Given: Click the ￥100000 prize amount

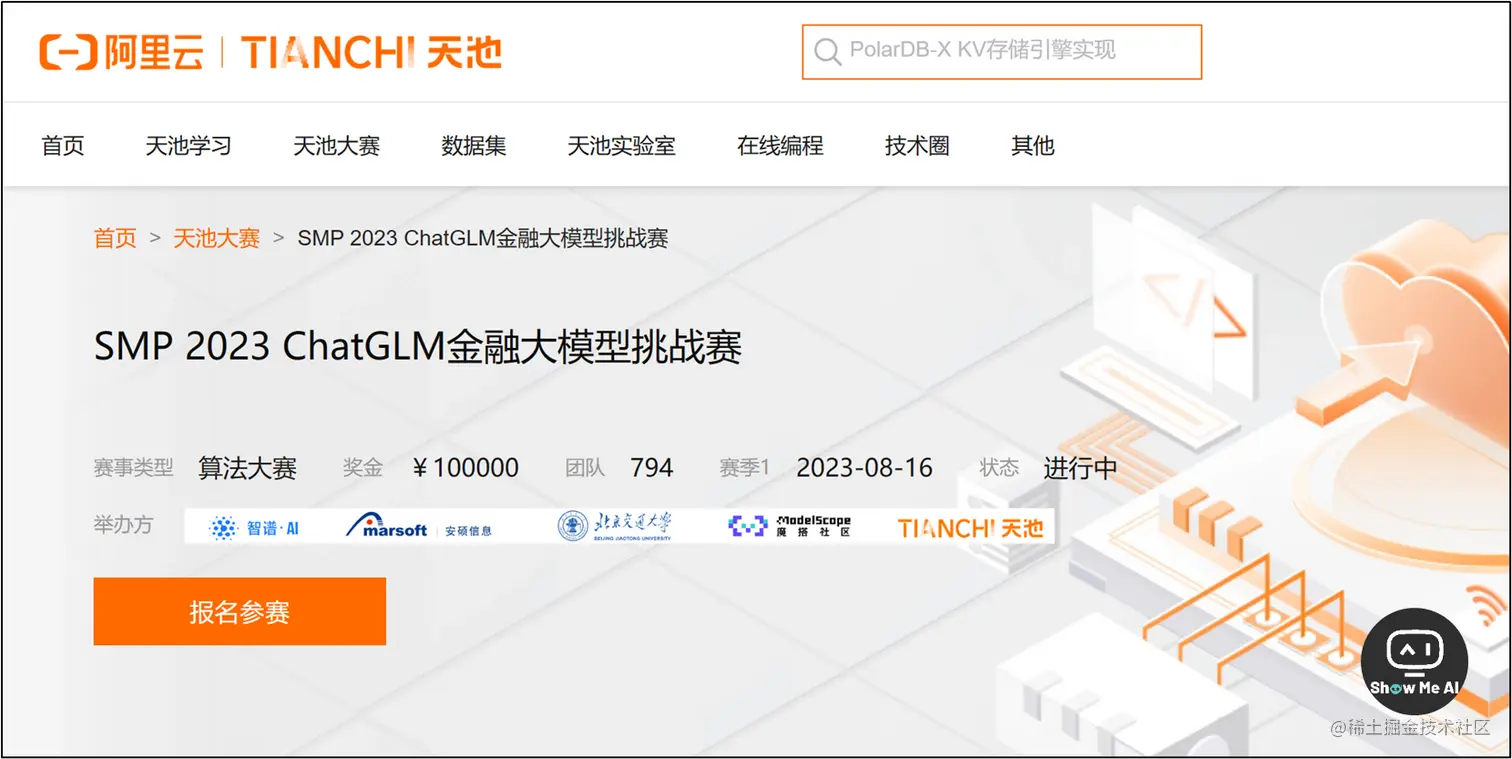Looking at the screenshot, I should click(465, 468).
